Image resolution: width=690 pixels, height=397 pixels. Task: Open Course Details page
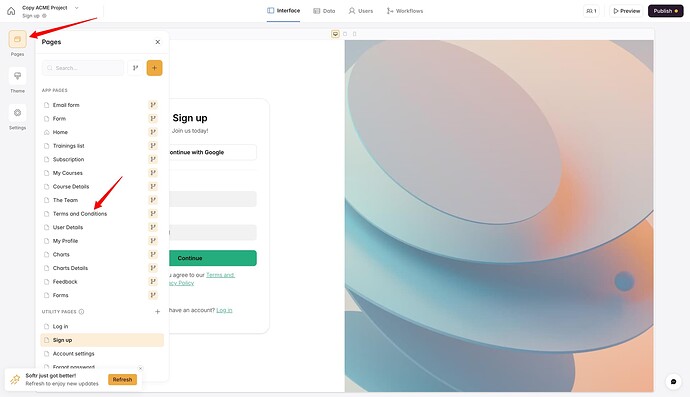(71, 187)
